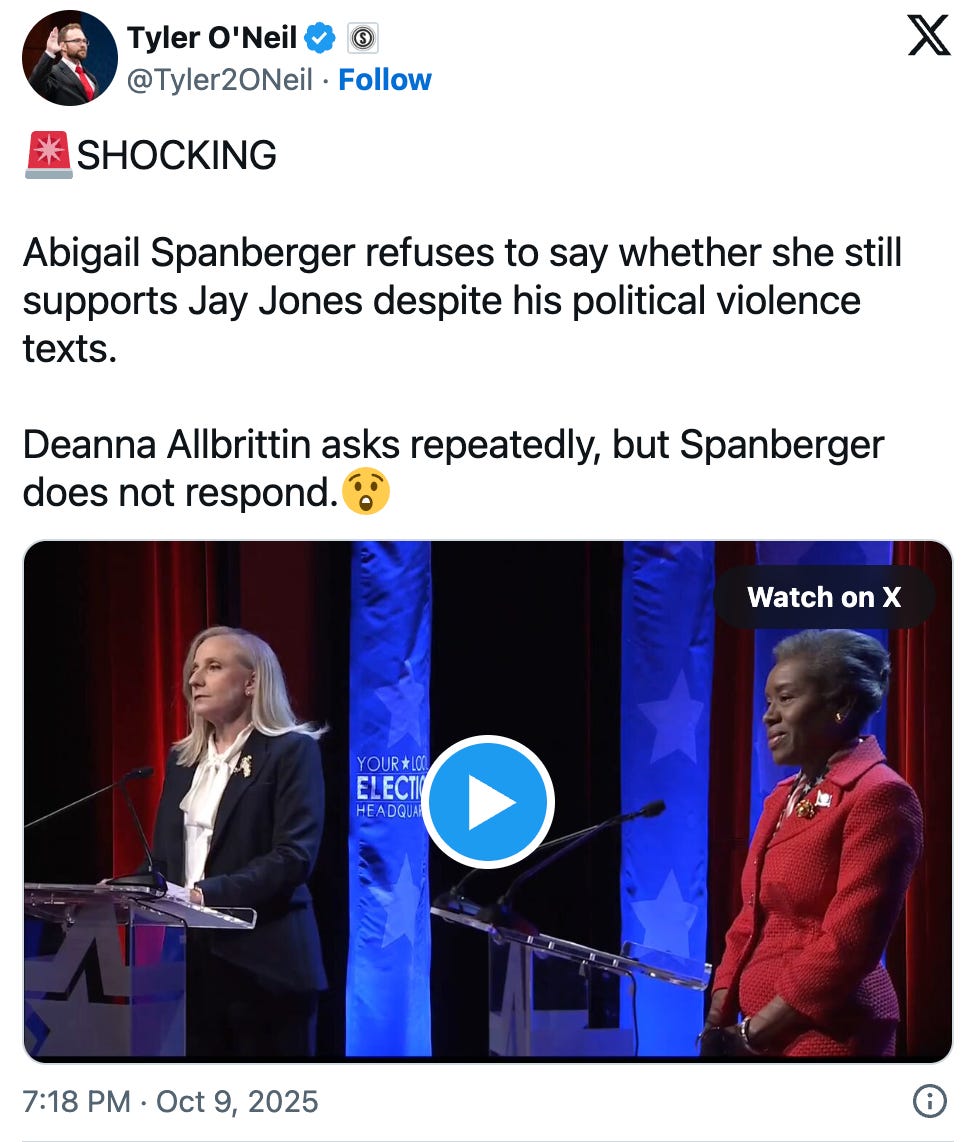
Task: Click the Election Headquarters banner in the video
Action: (x=389, y=787)
